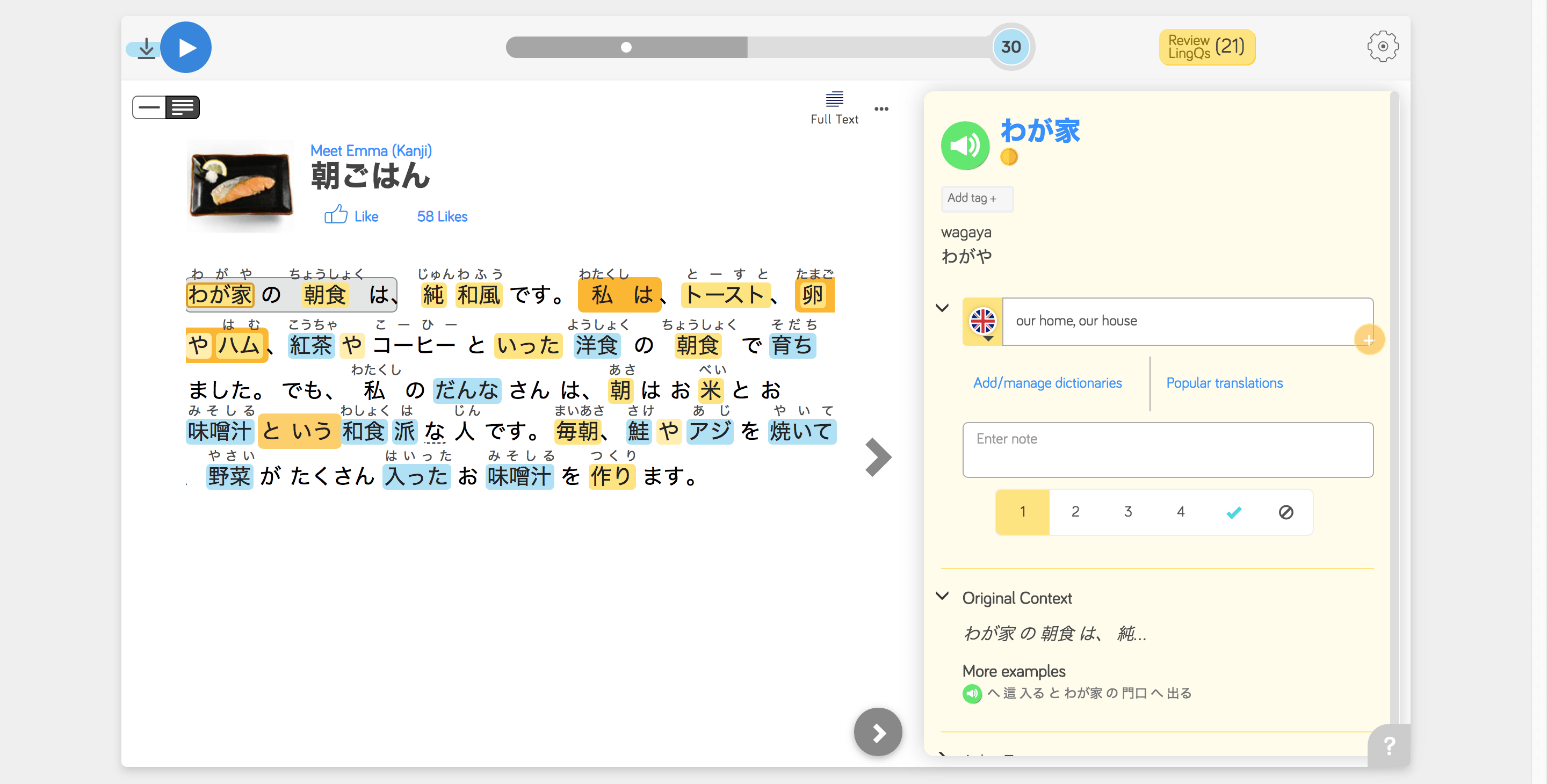Click the help question mark button
The image size is (1547, 784).
click(x=1389, y=745)
